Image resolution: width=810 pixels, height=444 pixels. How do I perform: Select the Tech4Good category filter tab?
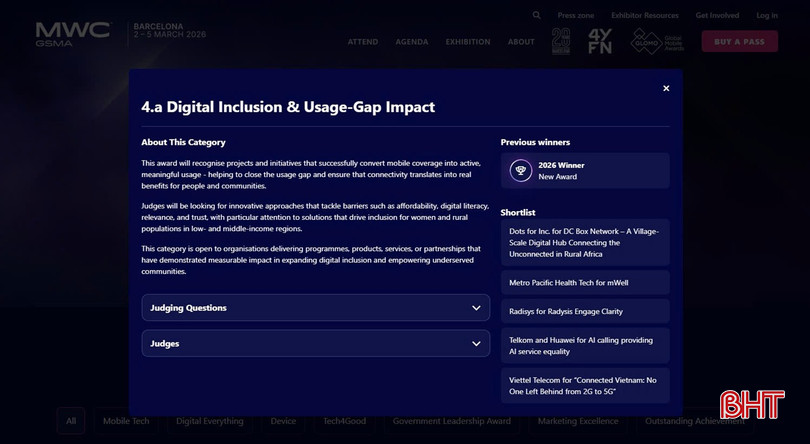click(x=345, y=421)
